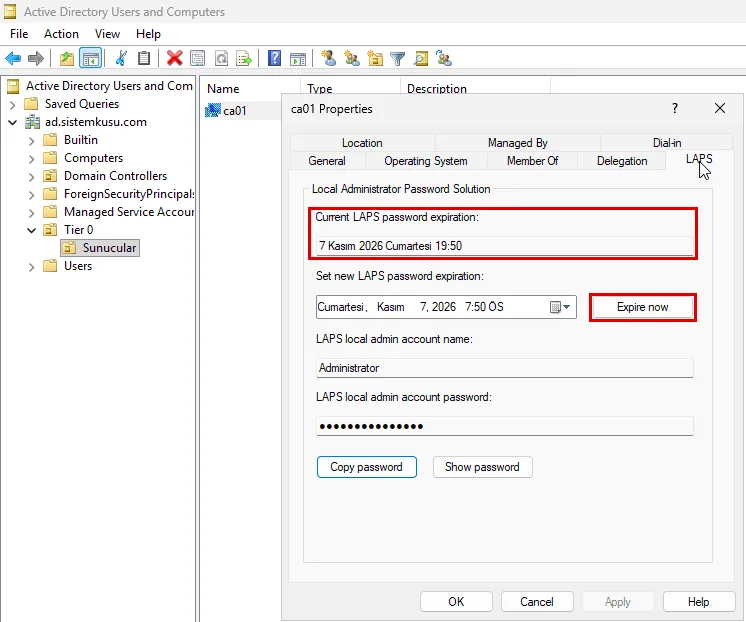Image resolution: width=746 pixels, height=622 pixels.
Task: Click the Back arrow in toolbar
Action: pyautogui.click(x=13, y=59)
